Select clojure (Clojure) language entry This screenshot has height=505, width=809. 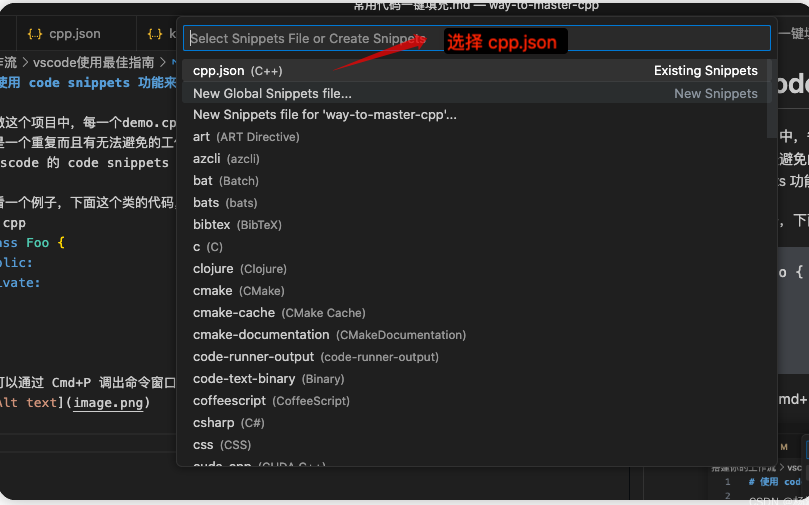coord(475,269)
